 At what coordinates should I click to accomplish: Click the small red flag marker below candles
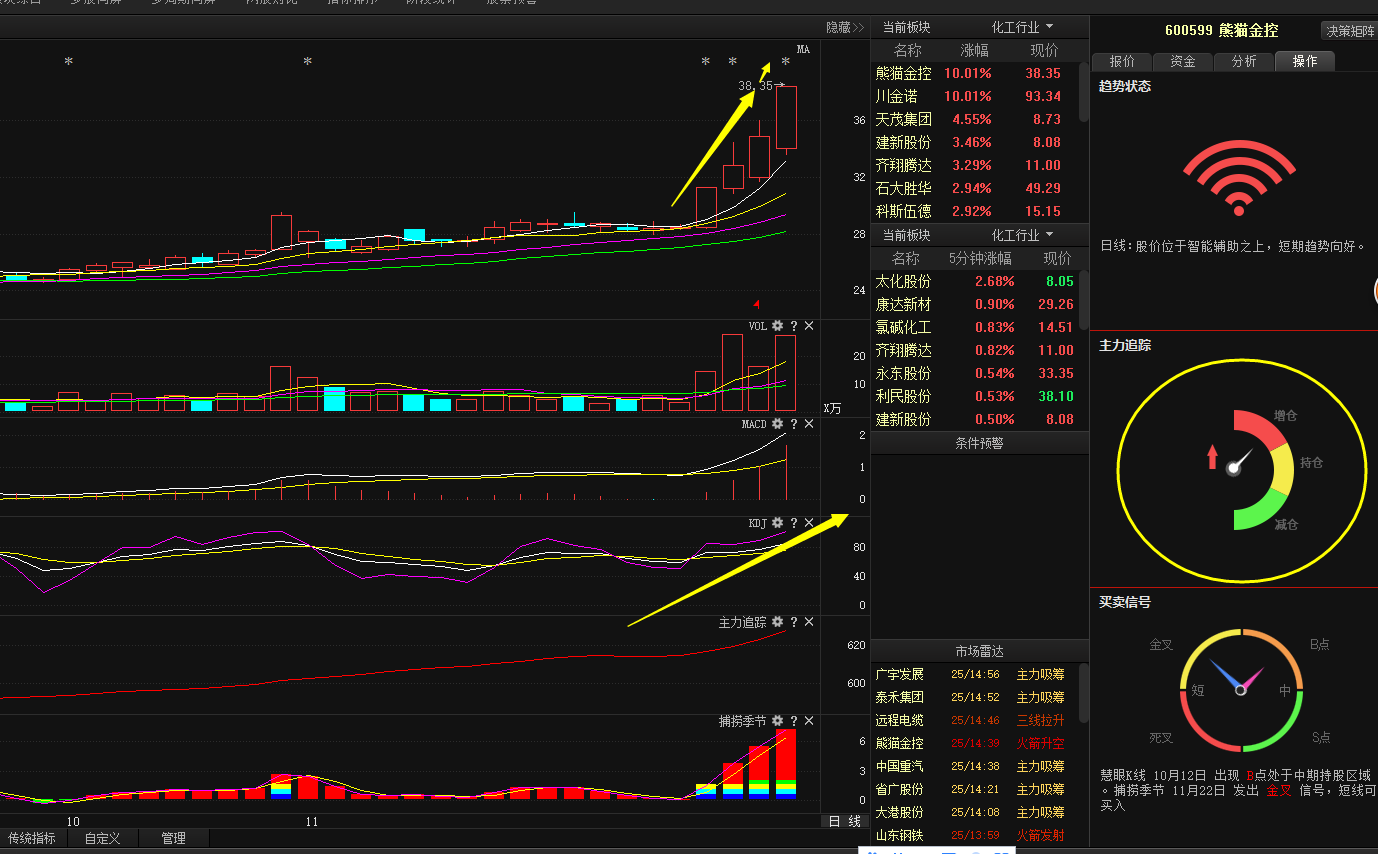[x=757, y=303]
